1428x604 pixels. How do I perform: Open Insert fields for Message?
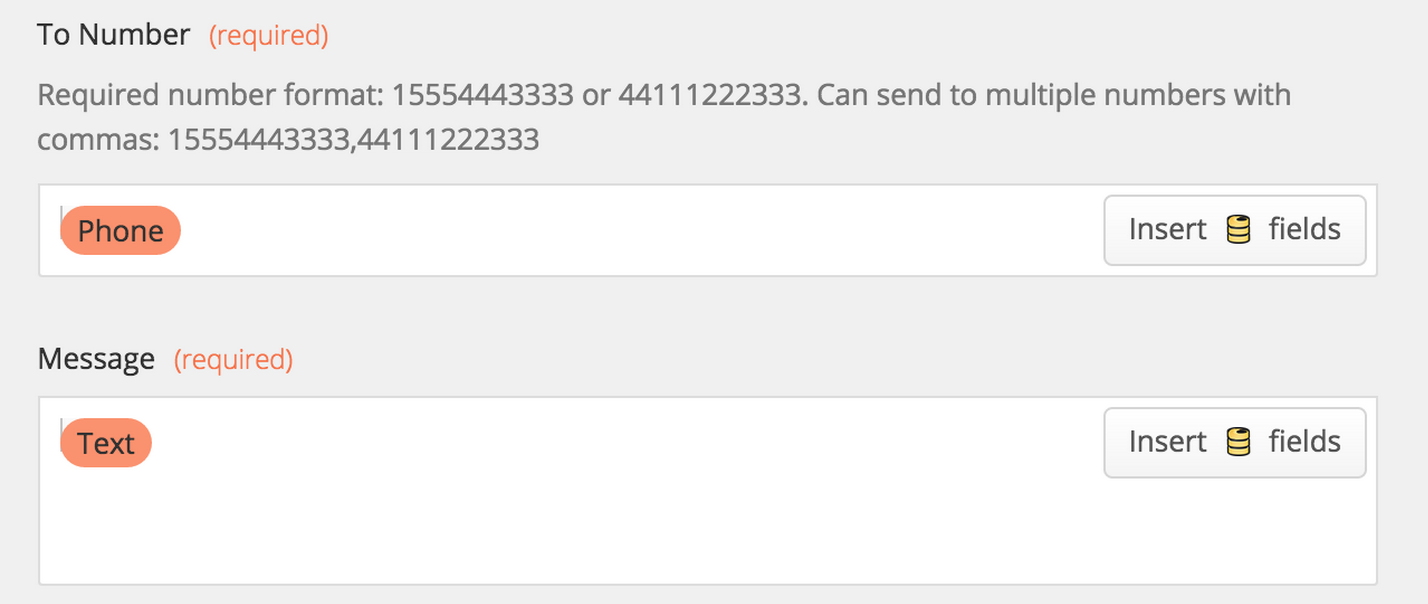1234,442
